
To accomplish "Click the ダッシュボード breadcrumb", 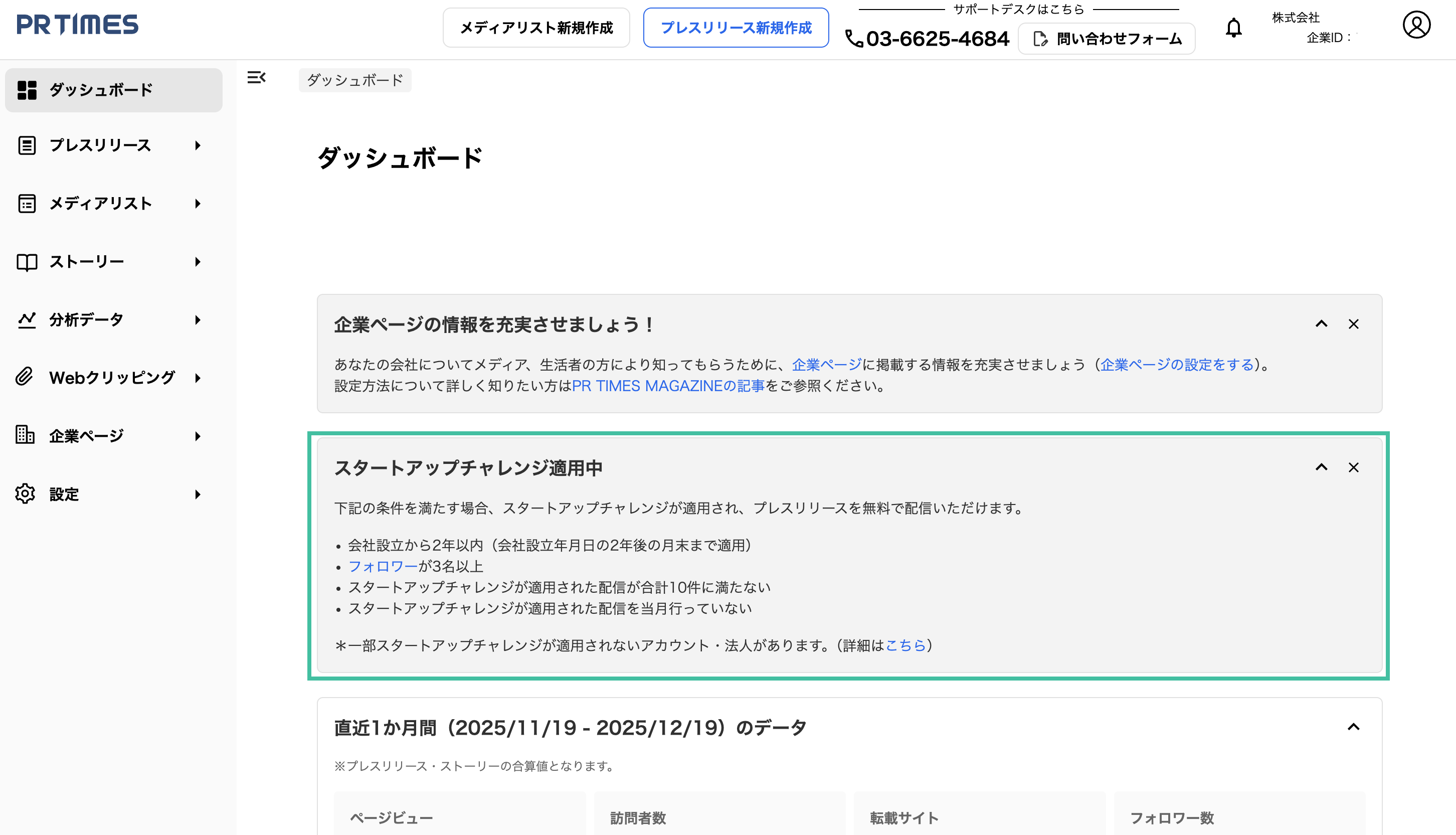I will click(x=354, y=80).
